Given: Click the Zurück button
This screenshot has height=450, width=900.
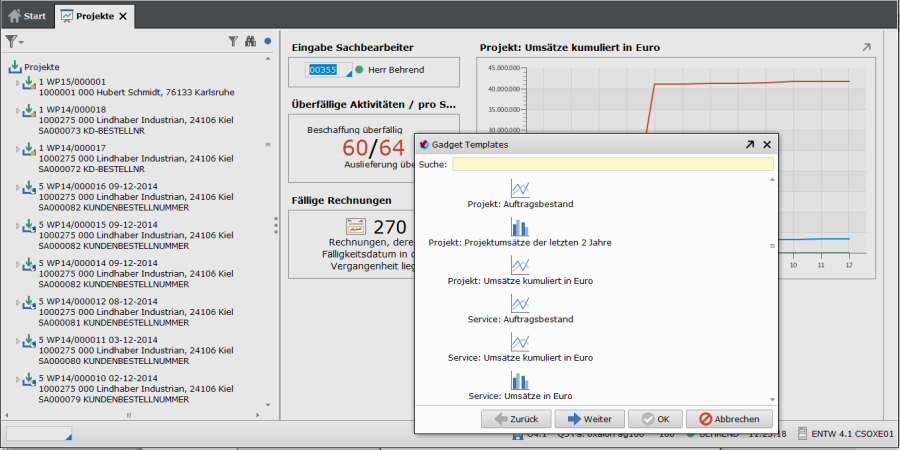Looking at the screenshot, I should pos(517,419).
